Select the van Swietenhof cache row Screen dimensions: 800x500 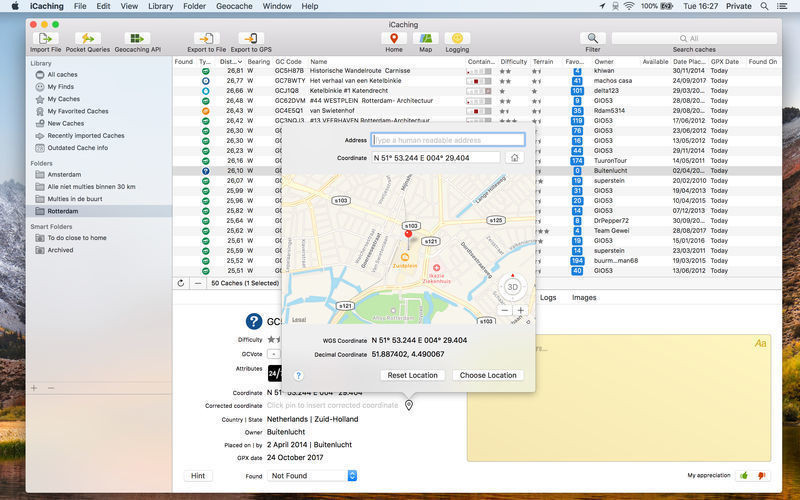477,111
